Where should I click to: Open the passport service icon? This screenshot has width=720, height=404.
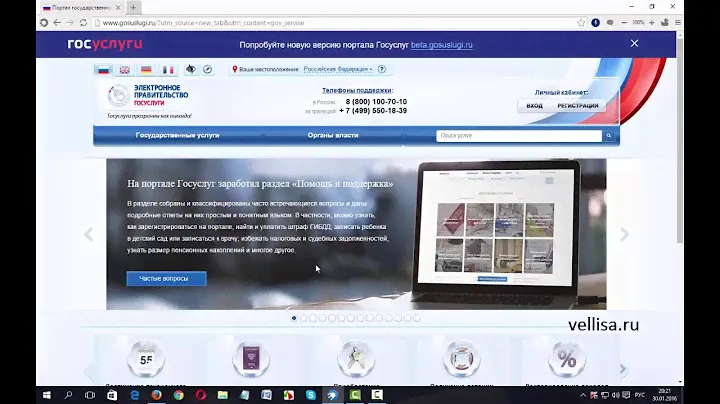[x=245, y=357]
